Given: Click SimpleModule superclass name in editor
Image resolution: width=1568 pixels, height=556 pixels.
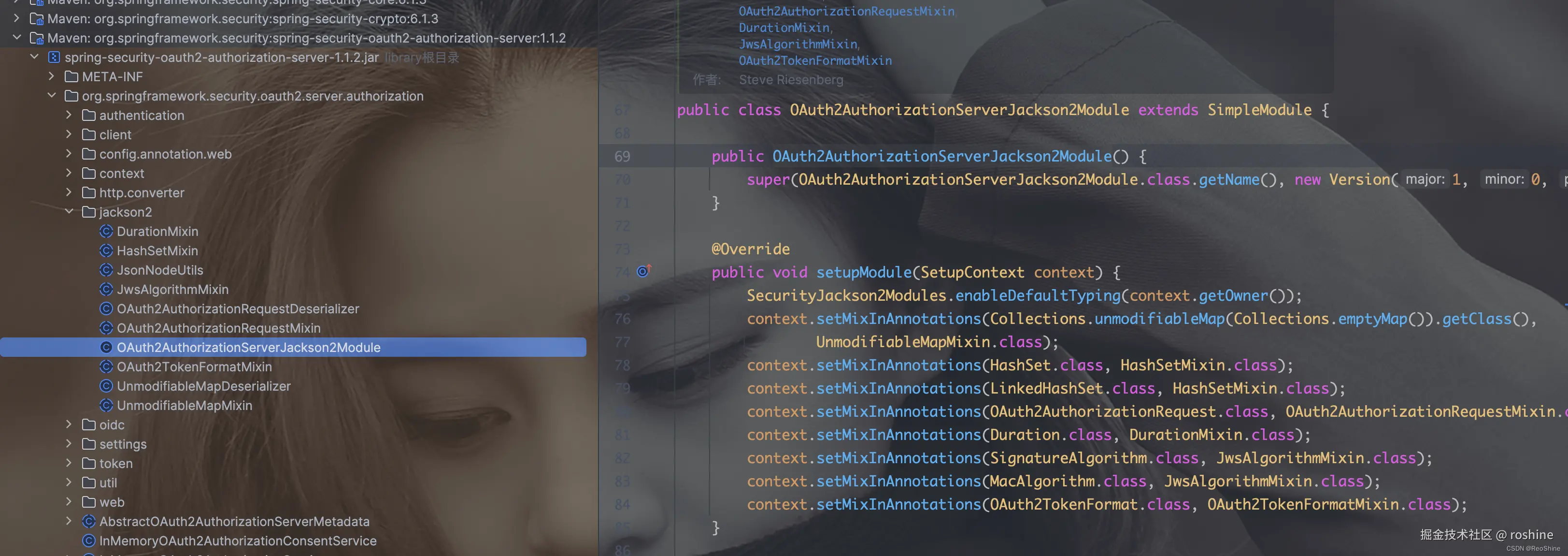Looking at the screenshot, I should pyautogui.click(x=1259, y=110).
